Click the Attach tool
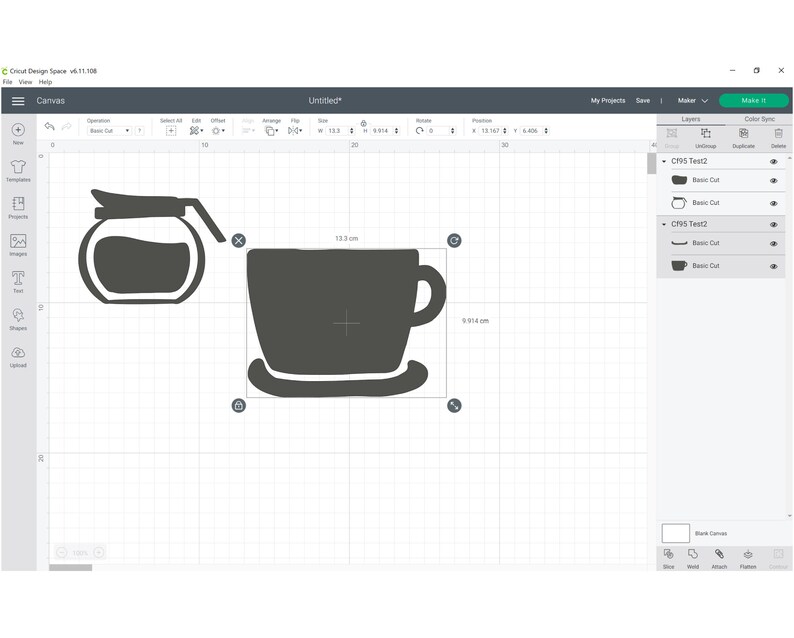Screen dimensions: 794x638 pos(719,559)
